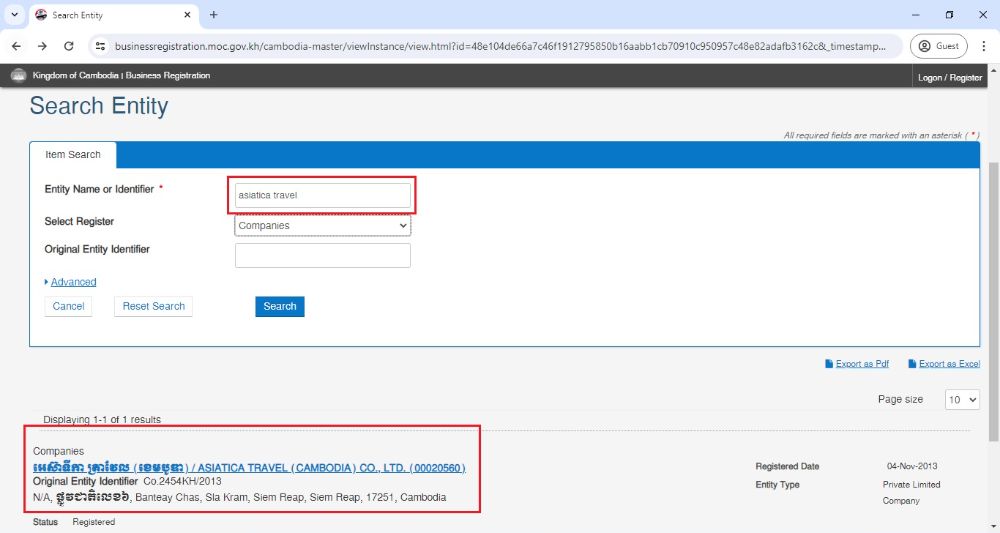The image size is (1000, 533).
Task: Click the page vertical scrollbar
Action: pyautogui.click(x=994, y=300)
